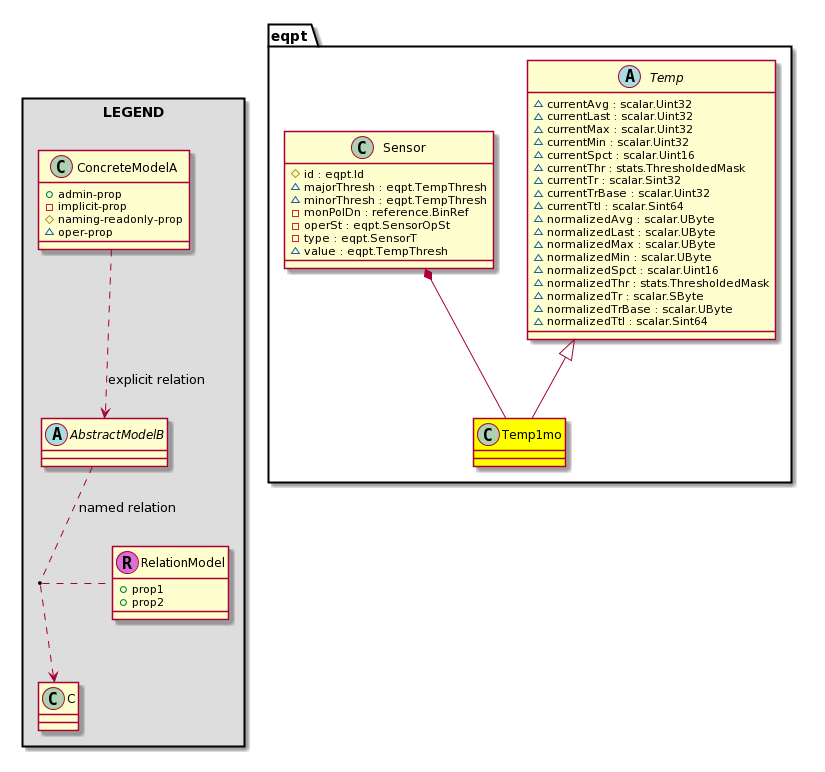Click the C icon of ConcreteModelA

click(61, 167)
